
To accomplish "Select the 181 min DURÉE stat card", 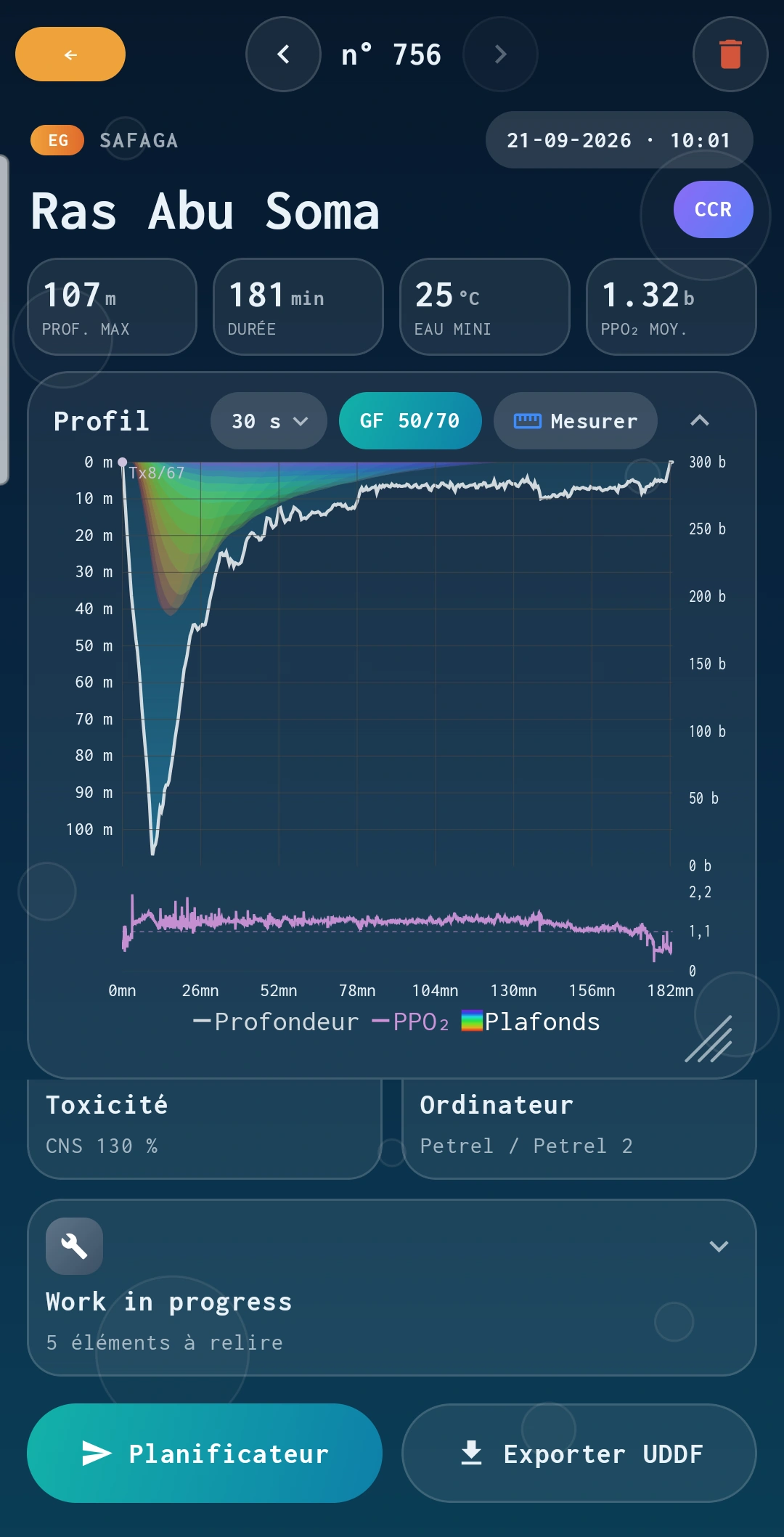I will (298, 306).
